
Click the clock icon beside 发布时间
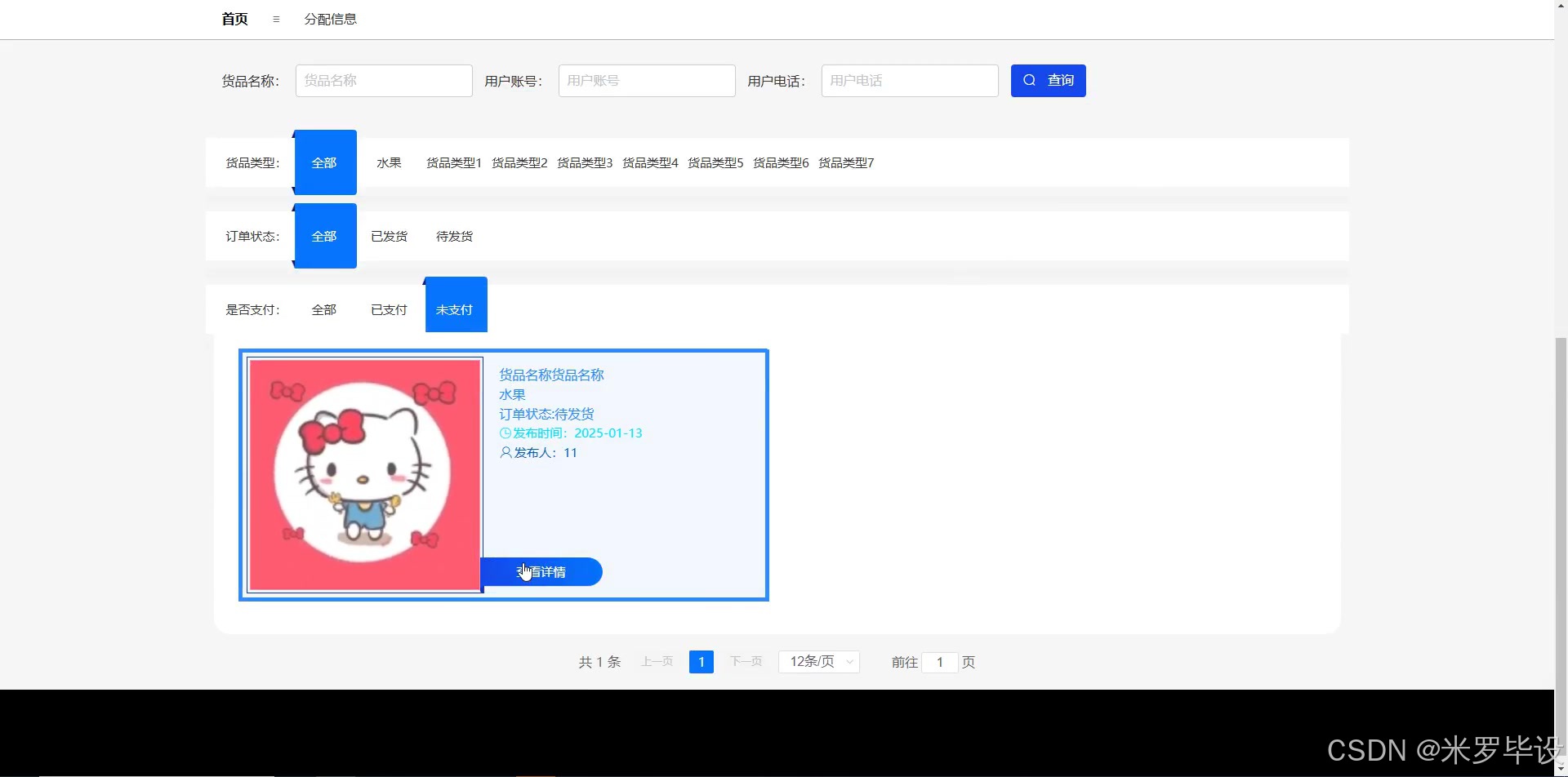coord(506,433)
